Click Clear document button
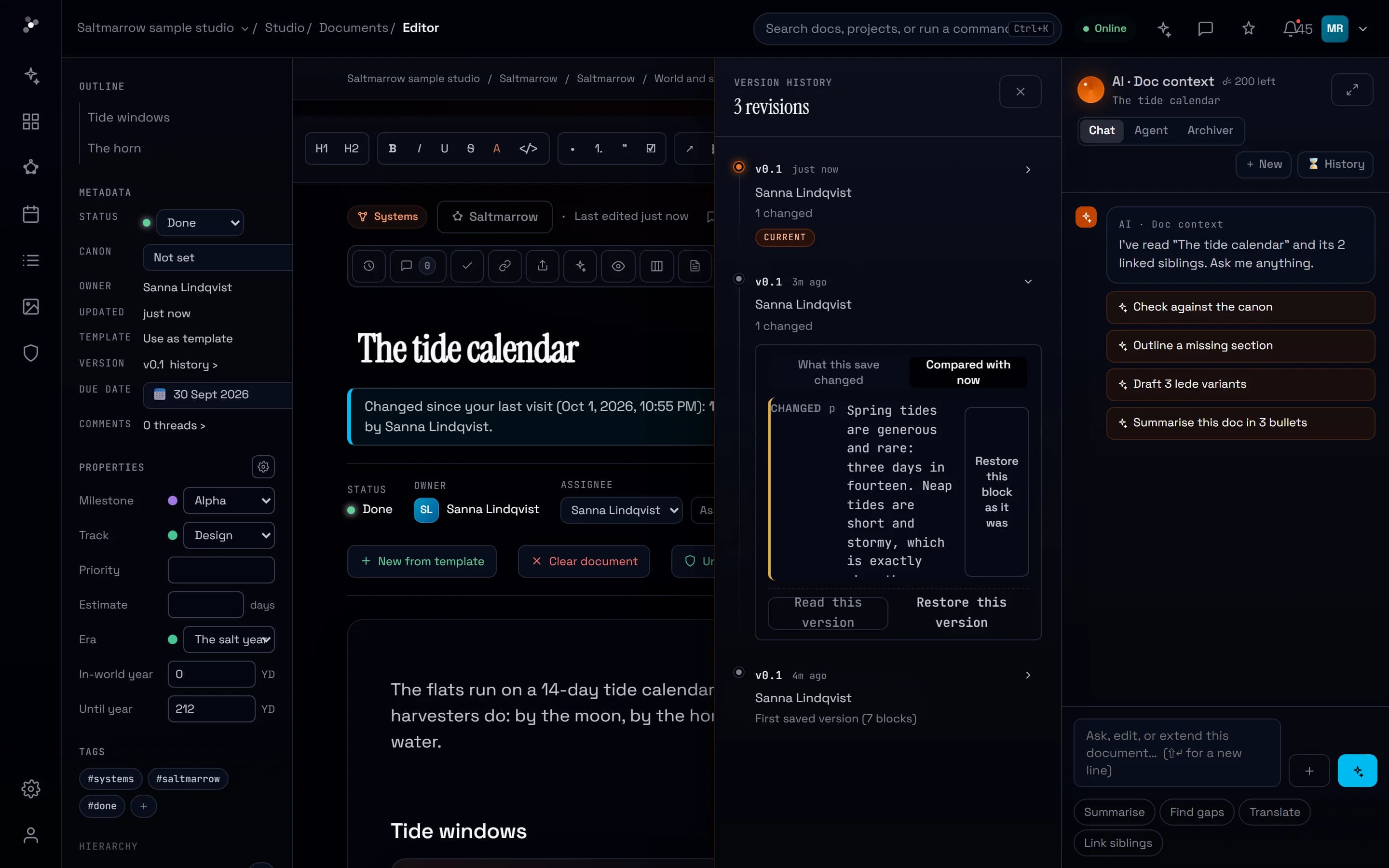1389x868 pixels. [584, 561]
